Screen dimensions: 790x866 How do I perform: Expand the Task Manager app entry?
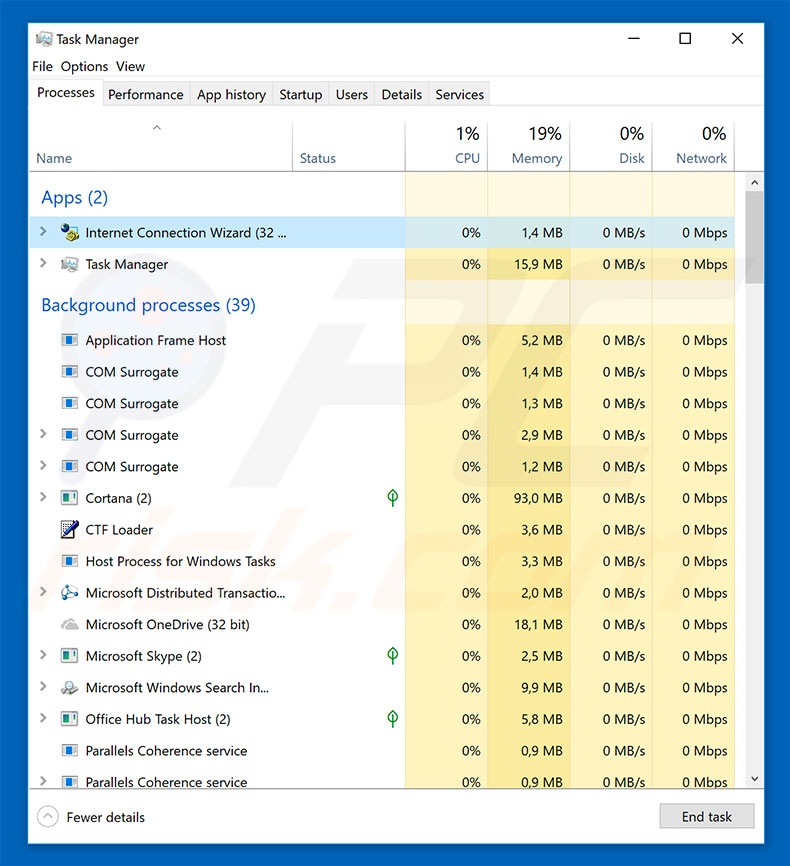pos(43,263)
